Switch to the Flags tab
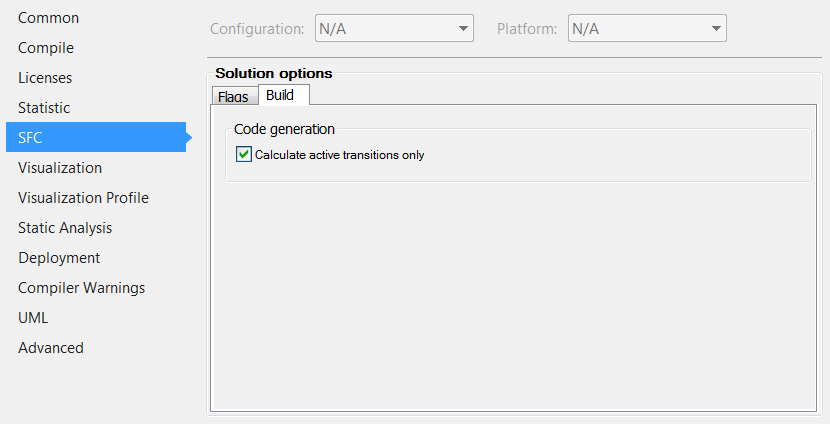Screen dimensions: 830x424 [233, 97]
